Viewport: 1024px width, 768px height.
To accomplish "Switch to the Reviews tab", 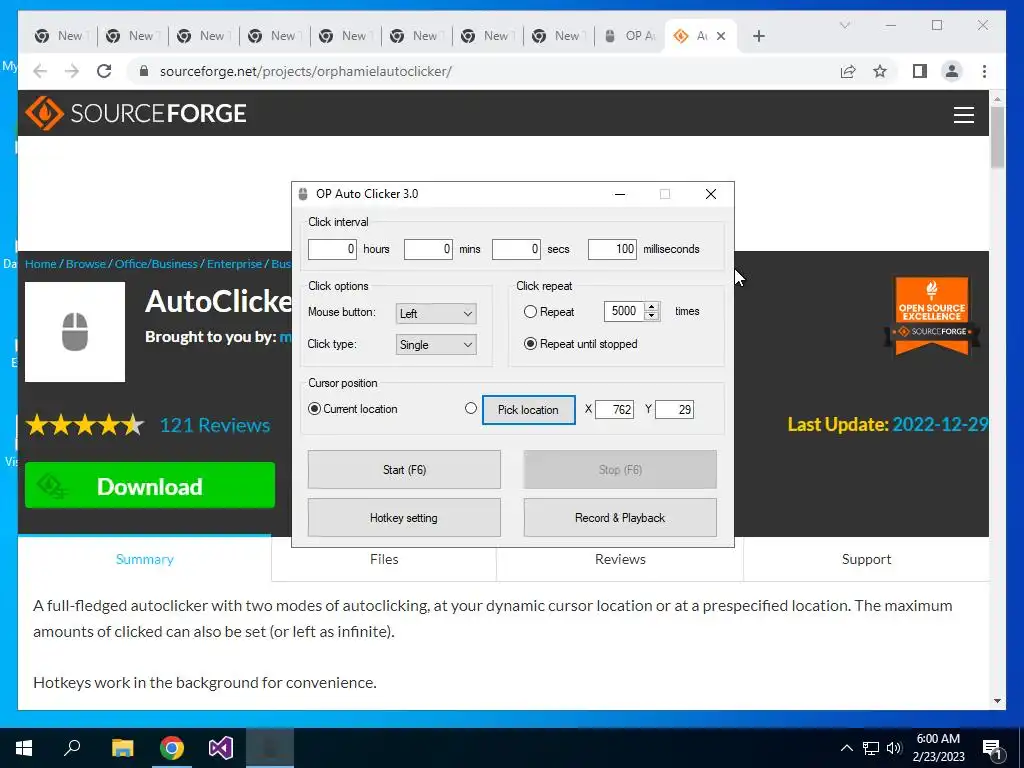I will click(x=620, y=559).
